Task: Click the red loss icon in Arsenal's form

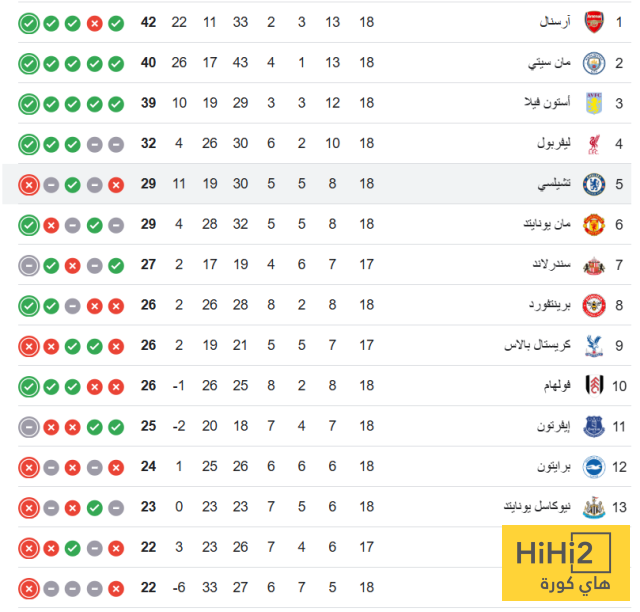Action: click(94, 22)
